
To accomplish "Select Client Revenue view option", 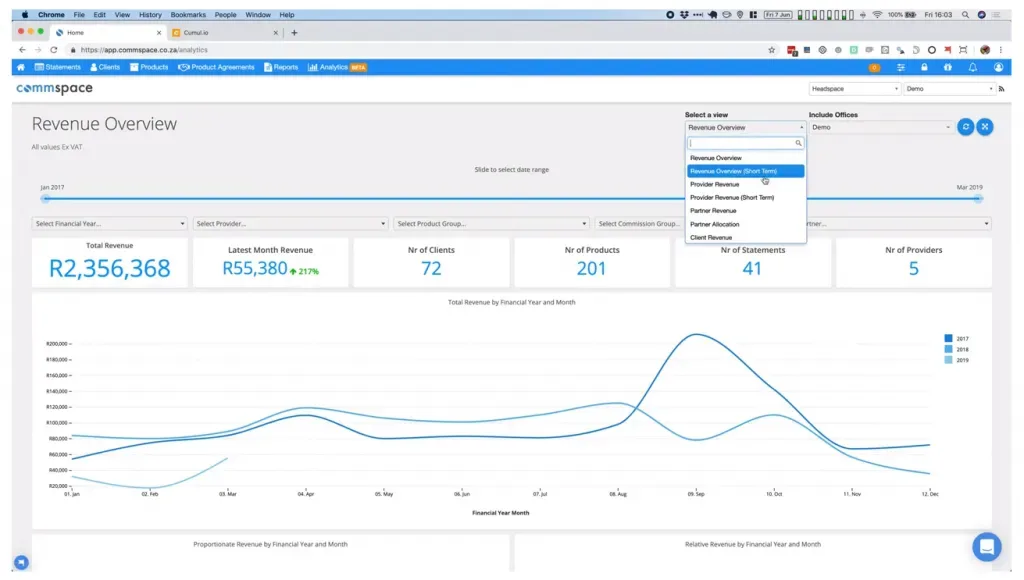I will click(x=745, y=238).
